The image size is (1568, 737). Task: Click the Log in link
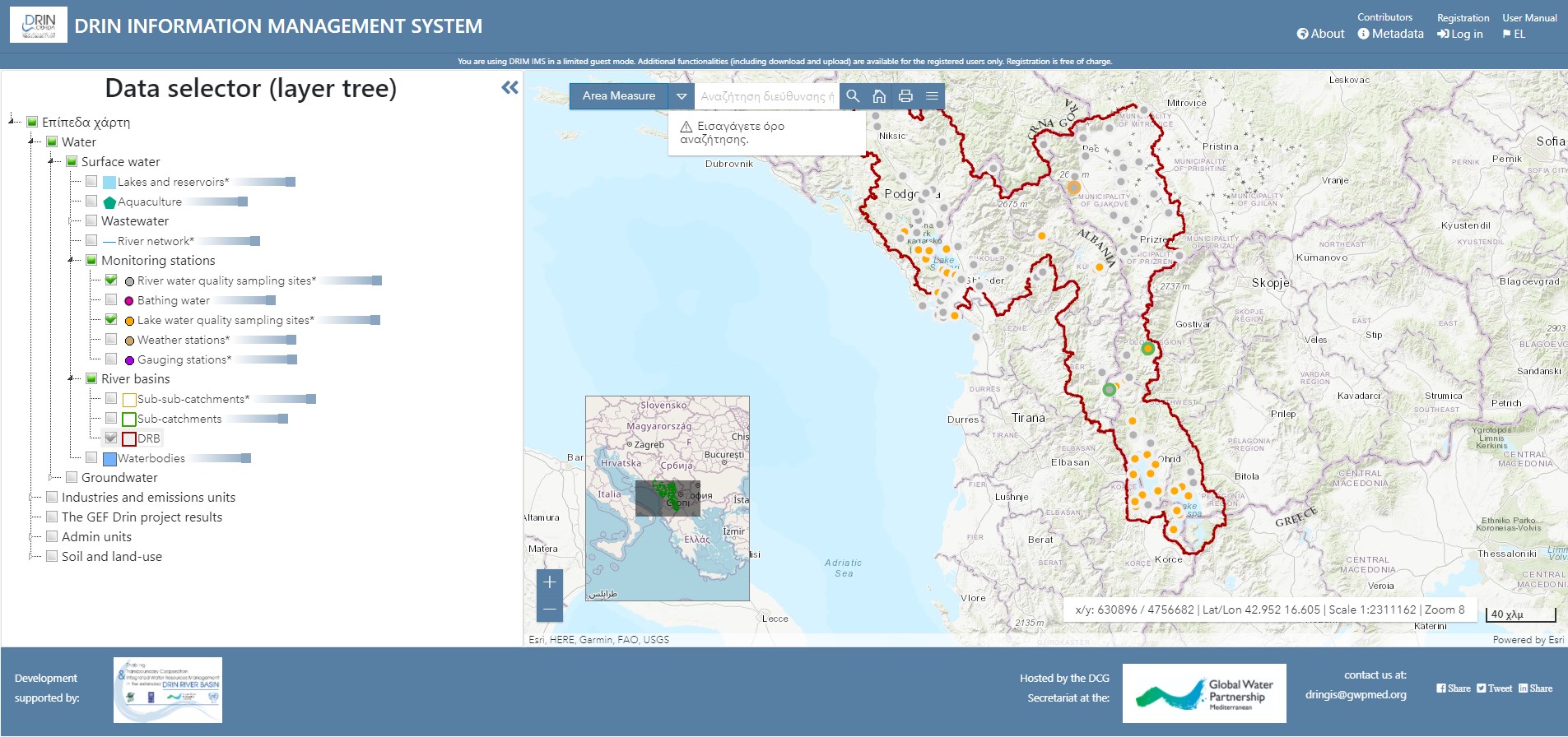[x=1460, y=34]
